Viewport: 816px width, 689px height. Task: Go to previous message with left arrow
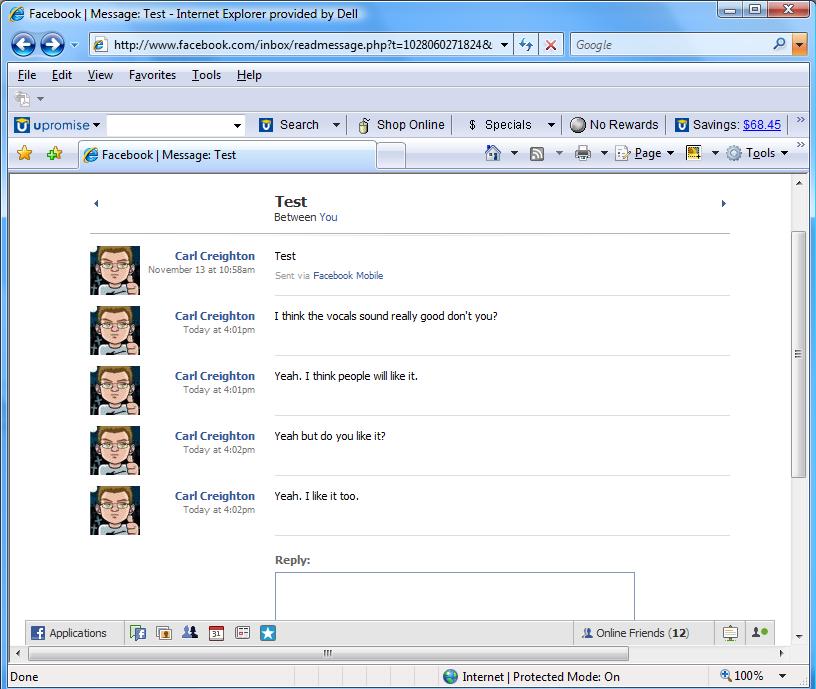coord(96,203)
